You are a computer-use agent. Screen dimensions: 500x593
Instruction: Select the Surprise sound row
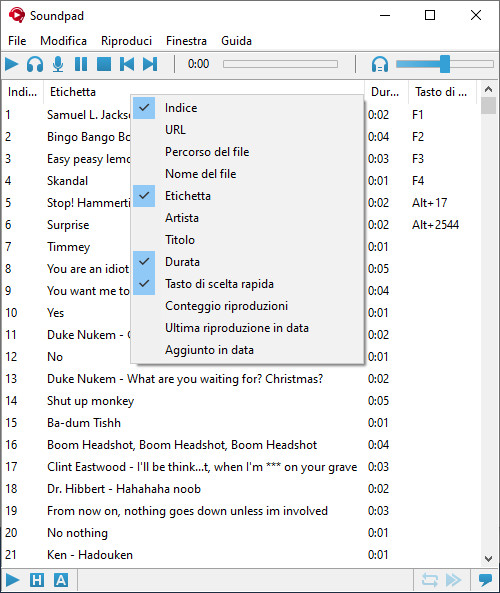(x=241, y=225)
